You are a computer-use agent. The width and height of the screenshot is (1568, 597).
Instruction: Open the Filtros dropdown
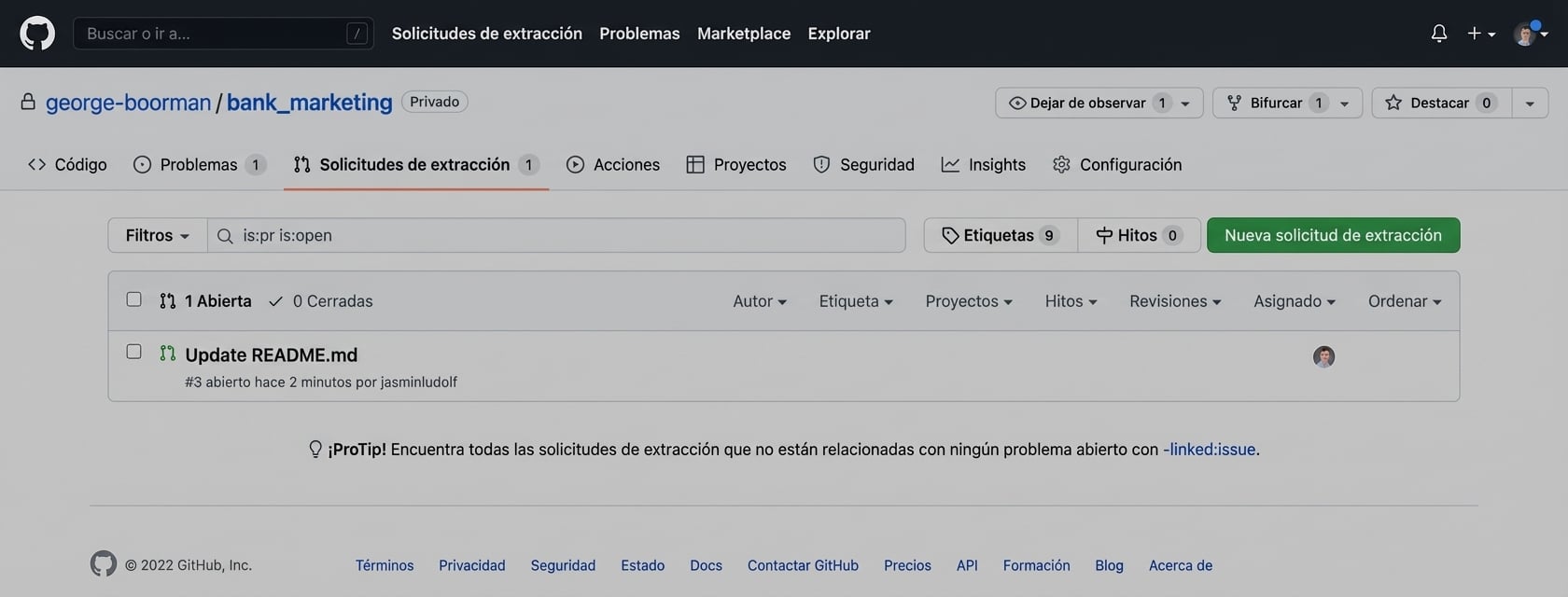click(x=158, y=235)
